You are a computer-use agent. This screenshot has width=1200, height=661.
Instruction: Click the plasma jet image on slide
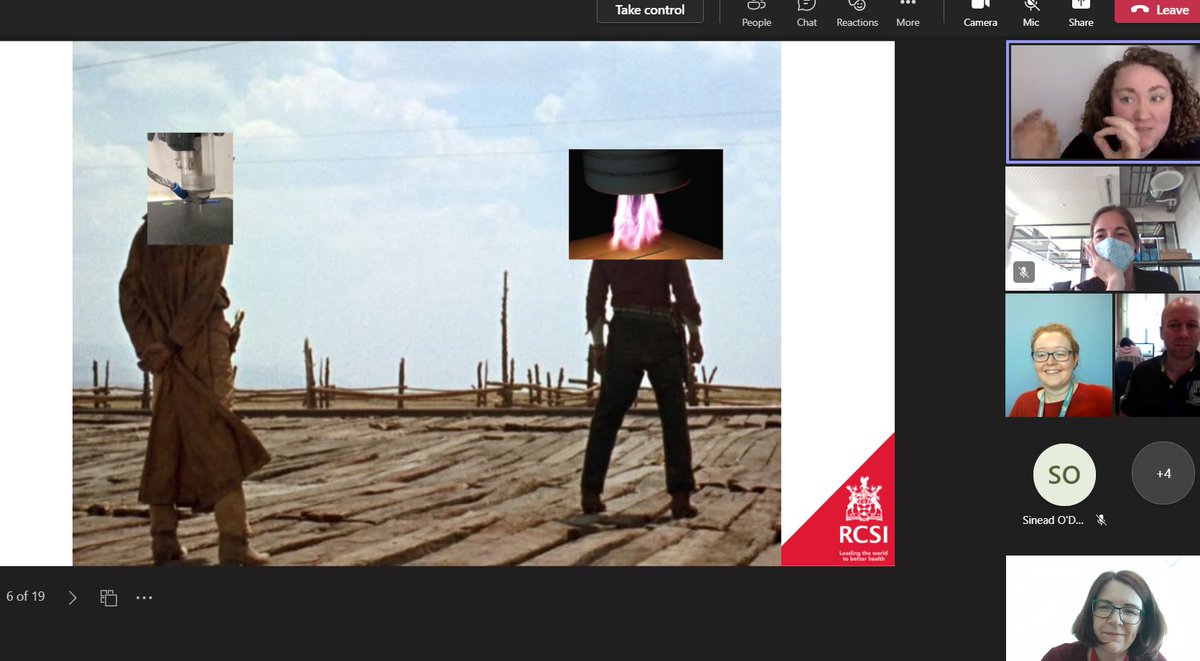pyautogui.click(x=645, y=204)
